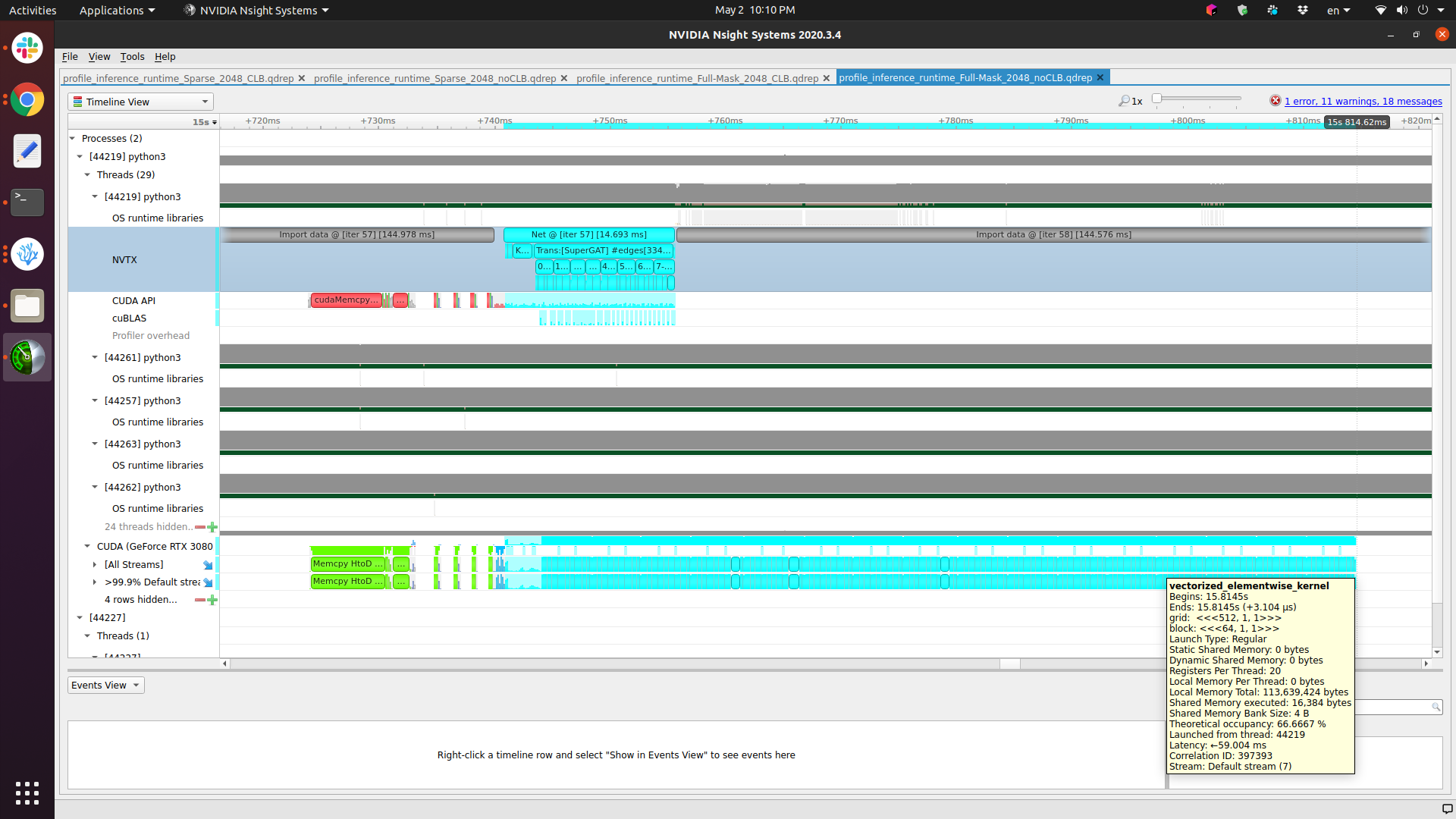Click blue arrow icon on All Streams row
Viewport: 1456px width, 819px height.
[x=208, y=565]
